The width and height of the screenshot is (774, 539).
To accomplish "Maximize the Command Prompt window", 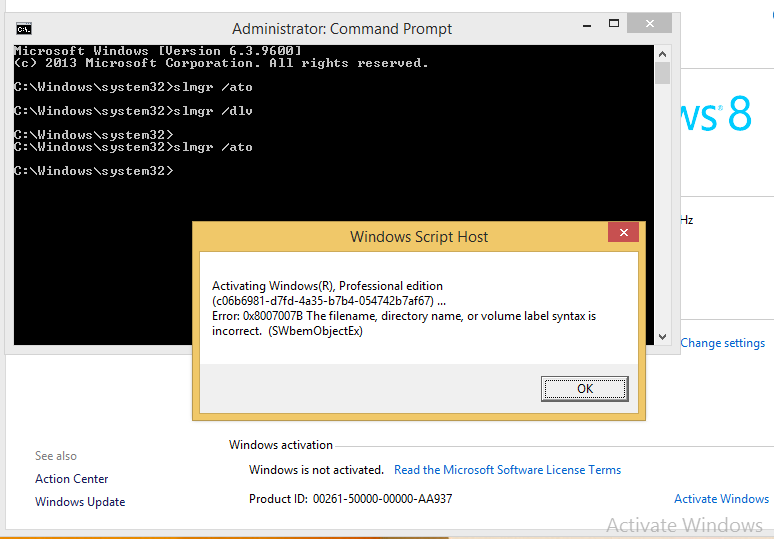I will point(614,23).
